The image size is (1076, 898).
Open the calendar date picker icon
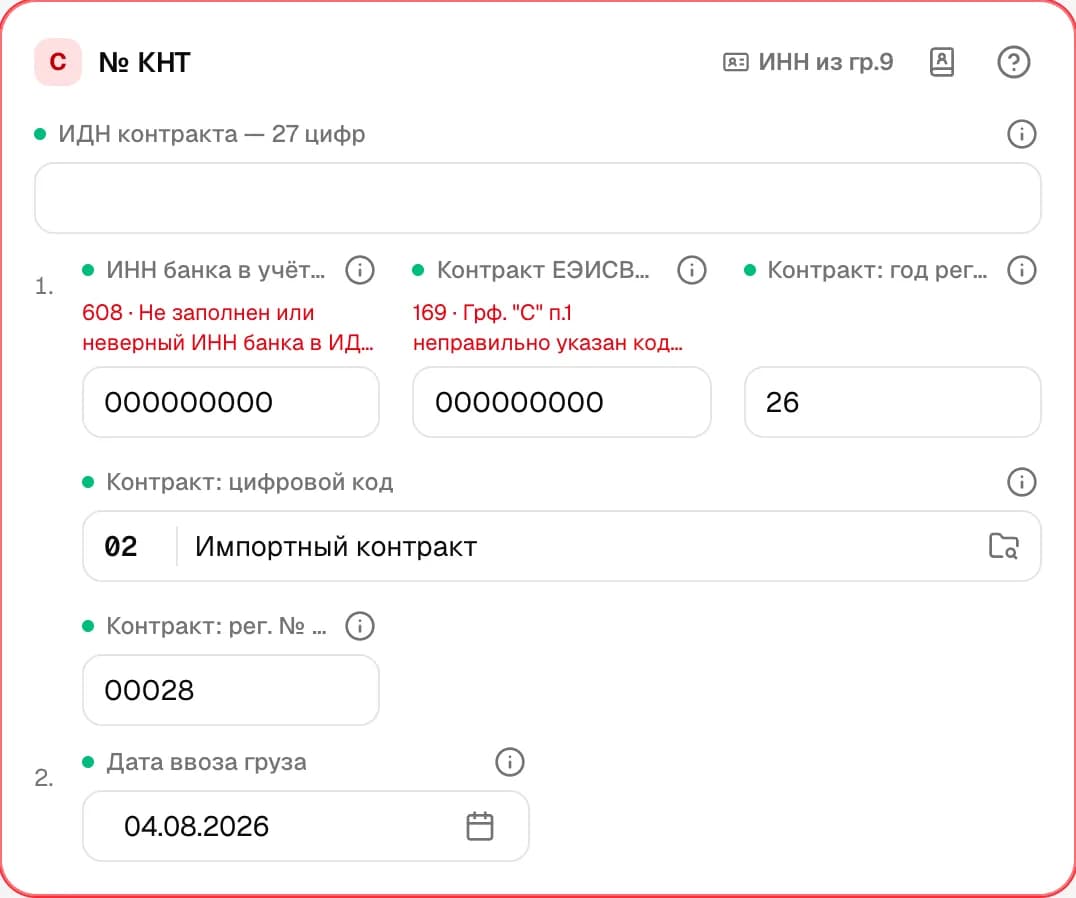click(x=480, y=826)
